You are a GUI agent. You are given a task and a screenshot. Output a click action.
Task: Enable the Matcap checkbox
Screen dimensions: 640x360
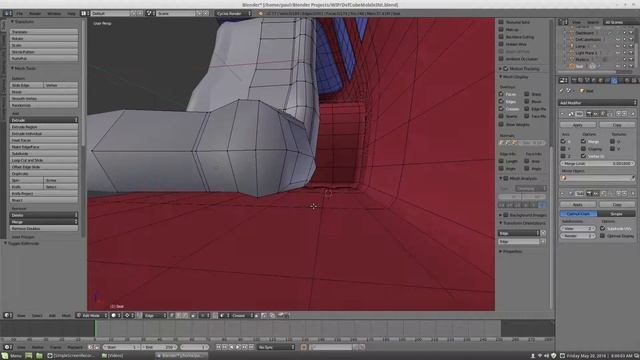tap(501, 29)
